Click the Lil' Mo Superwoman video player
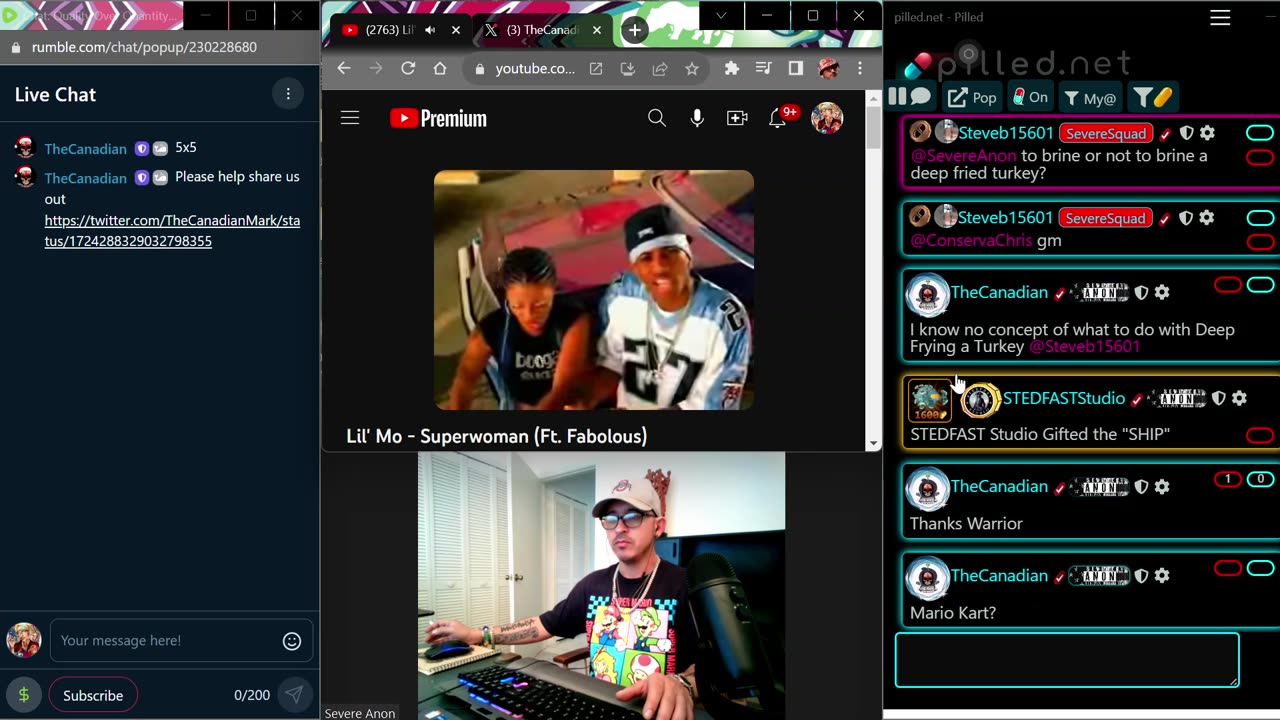This screenshot has width=1280, height=720. coord(594,290)
